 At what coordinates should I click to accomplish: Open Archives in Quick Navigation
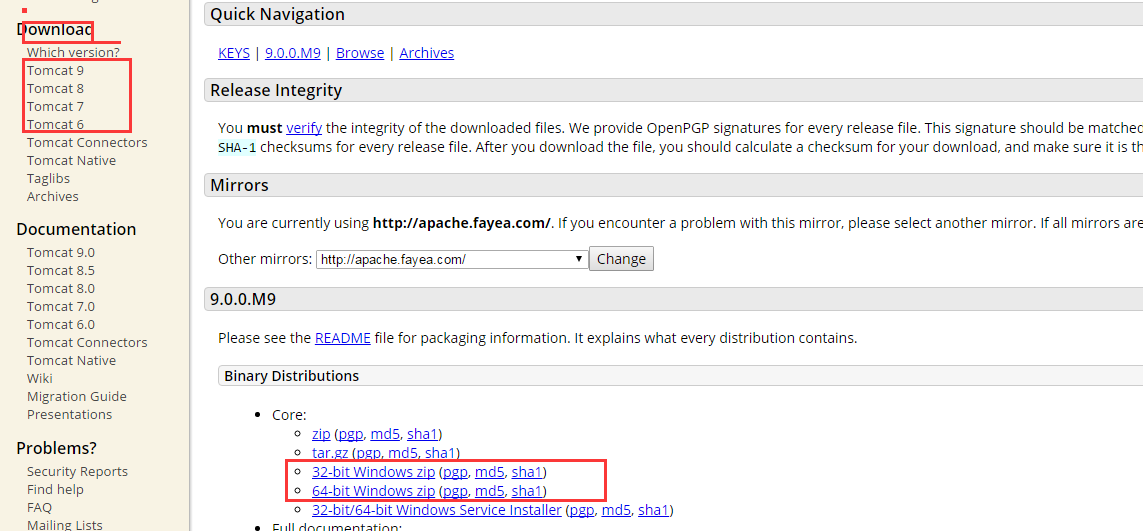click(x=426, y=53)
